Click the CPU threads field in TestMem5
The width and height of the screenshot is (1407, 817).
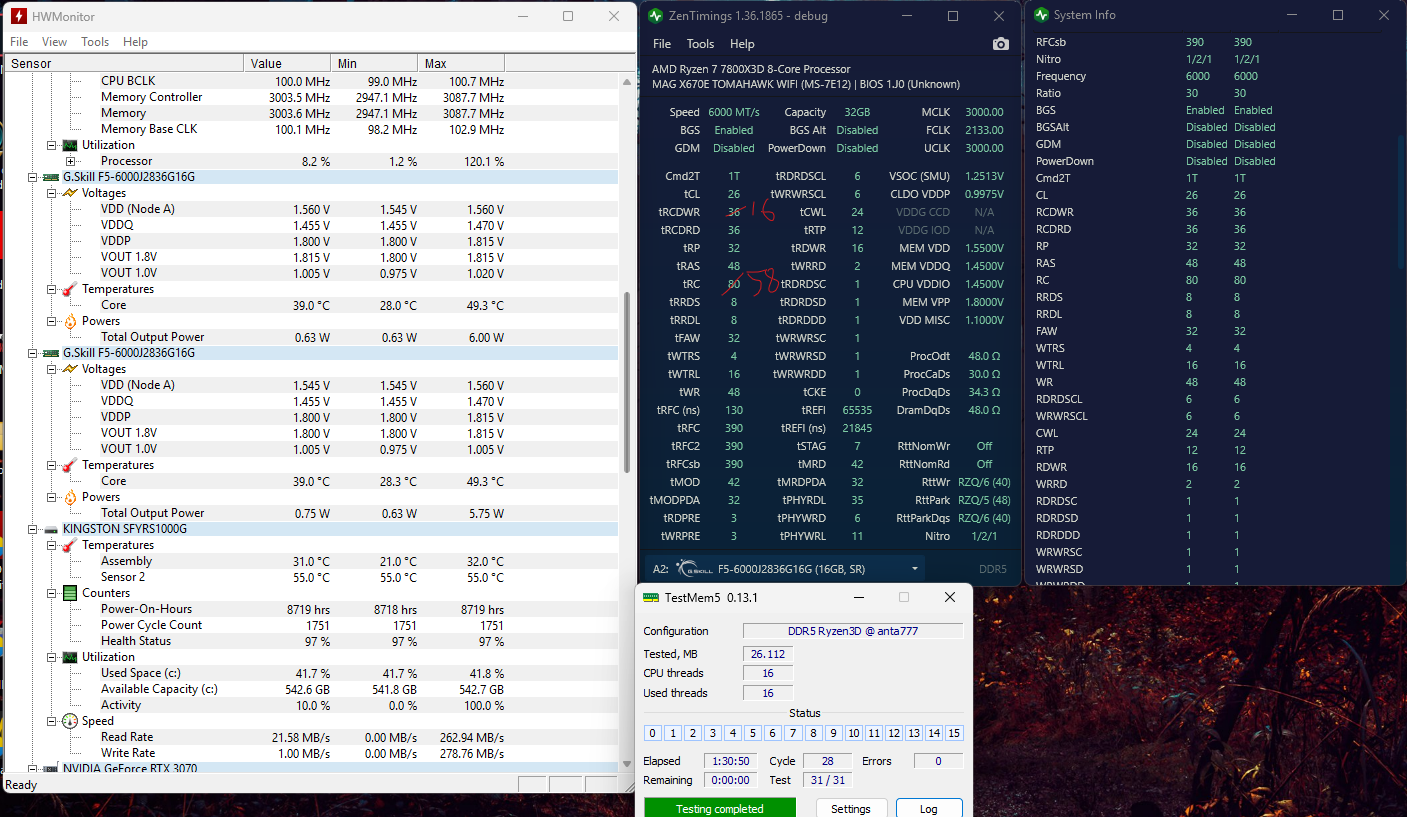point(768,673)
